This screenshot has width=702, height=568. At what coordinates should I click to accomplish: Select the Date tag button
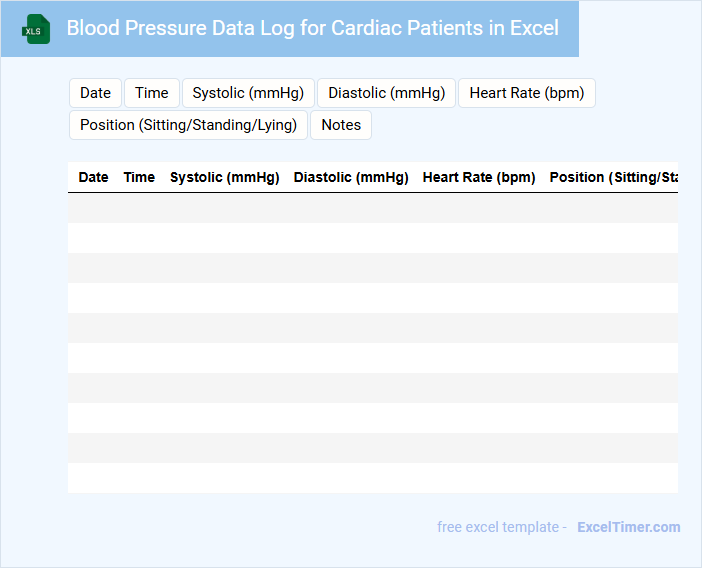(95, 93)
